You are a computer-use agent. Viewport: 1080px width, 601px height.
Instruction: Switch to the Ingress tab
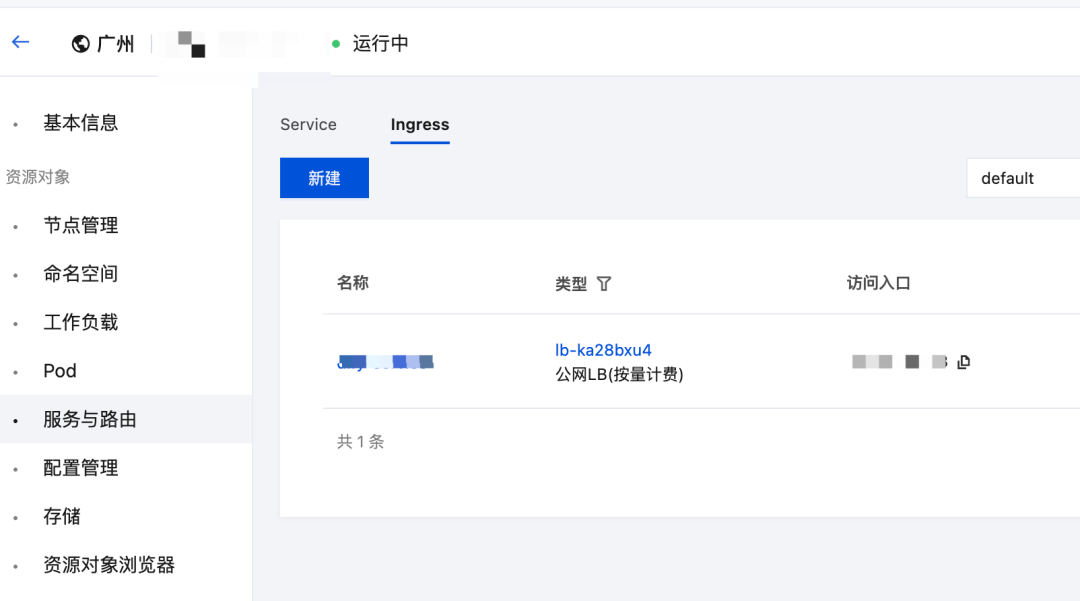(x=419, y=124)
